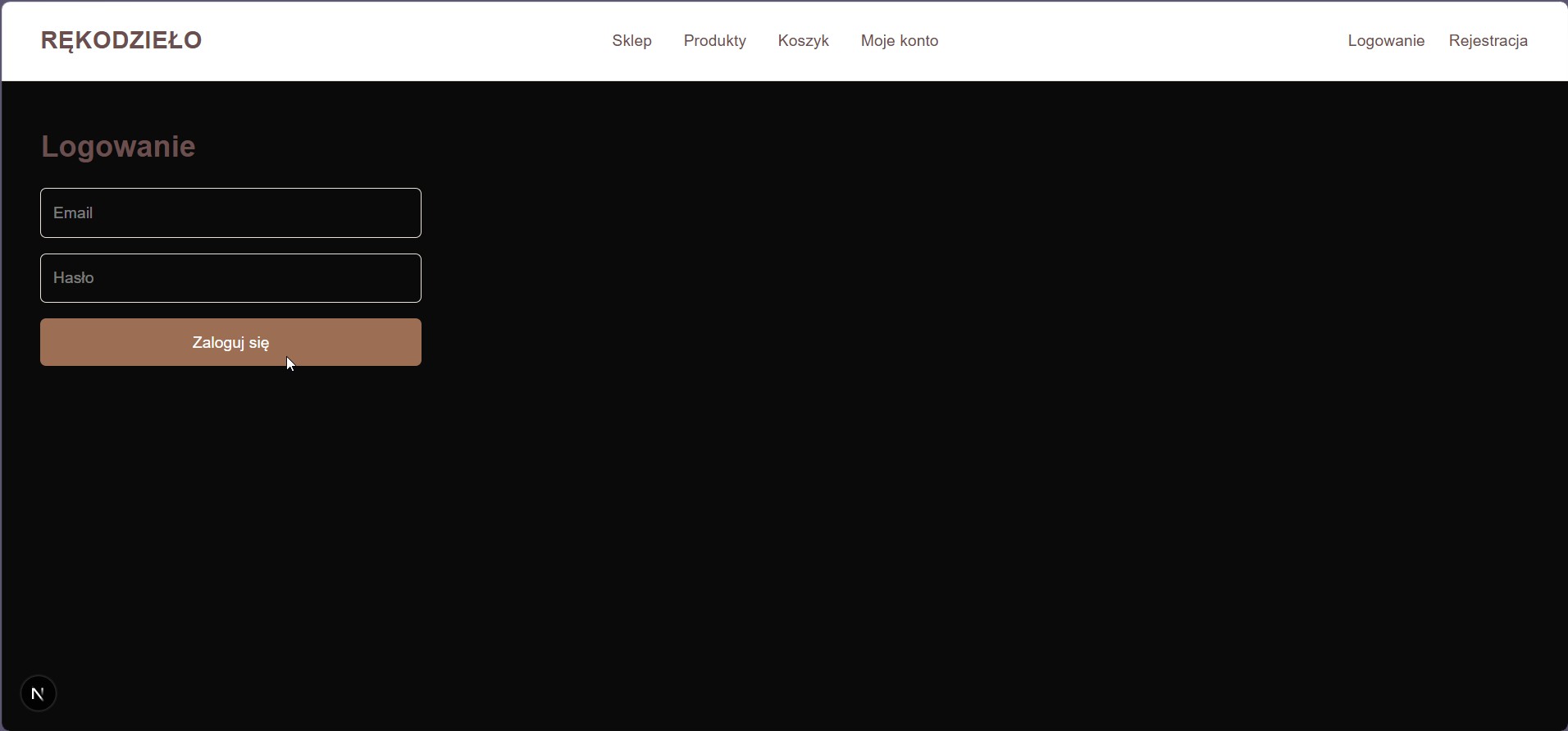Focus the Email input field
The image size is (1568, 731).
tap(230, 213)
